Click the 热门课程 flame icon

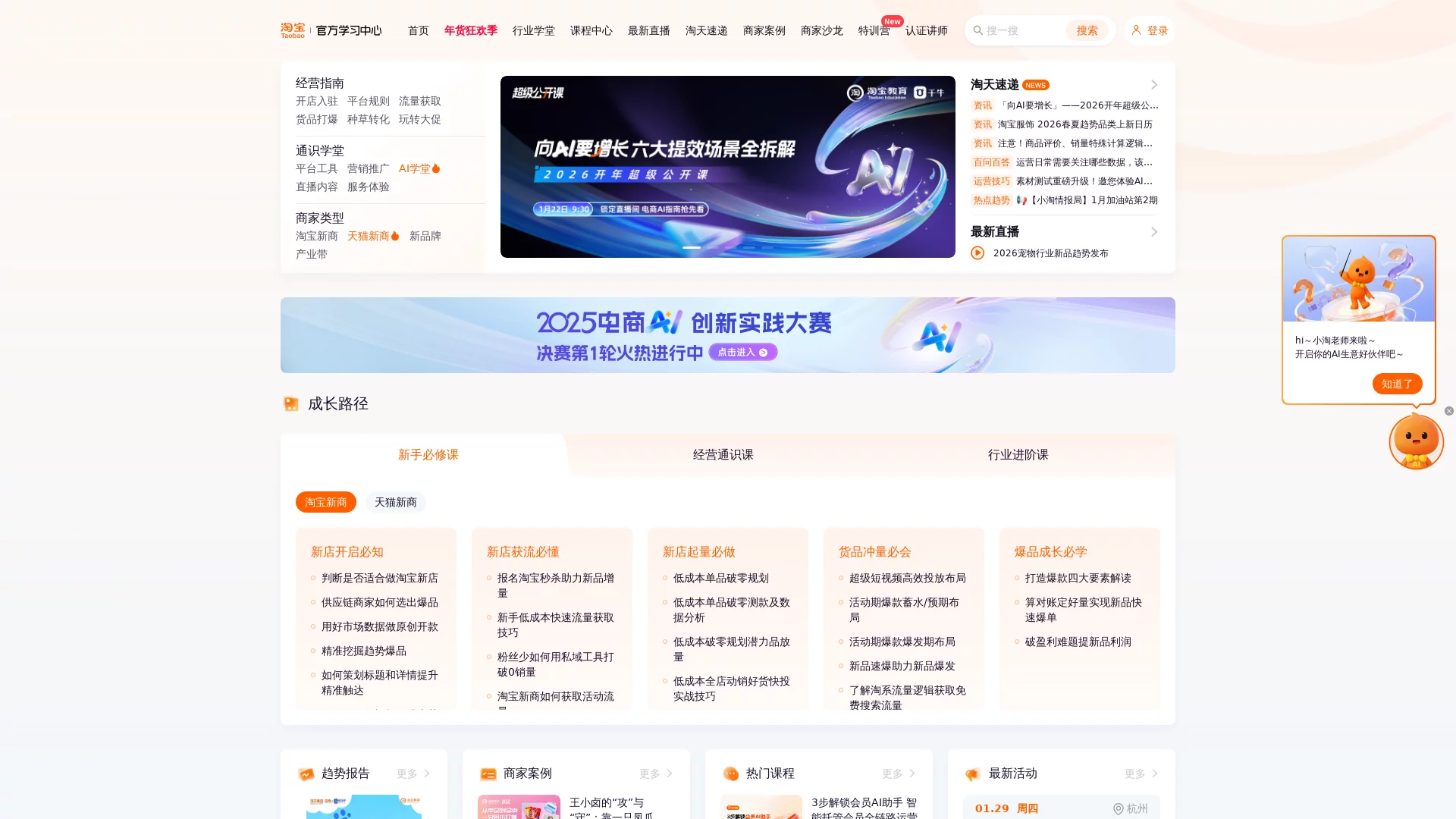click(731, 773)
